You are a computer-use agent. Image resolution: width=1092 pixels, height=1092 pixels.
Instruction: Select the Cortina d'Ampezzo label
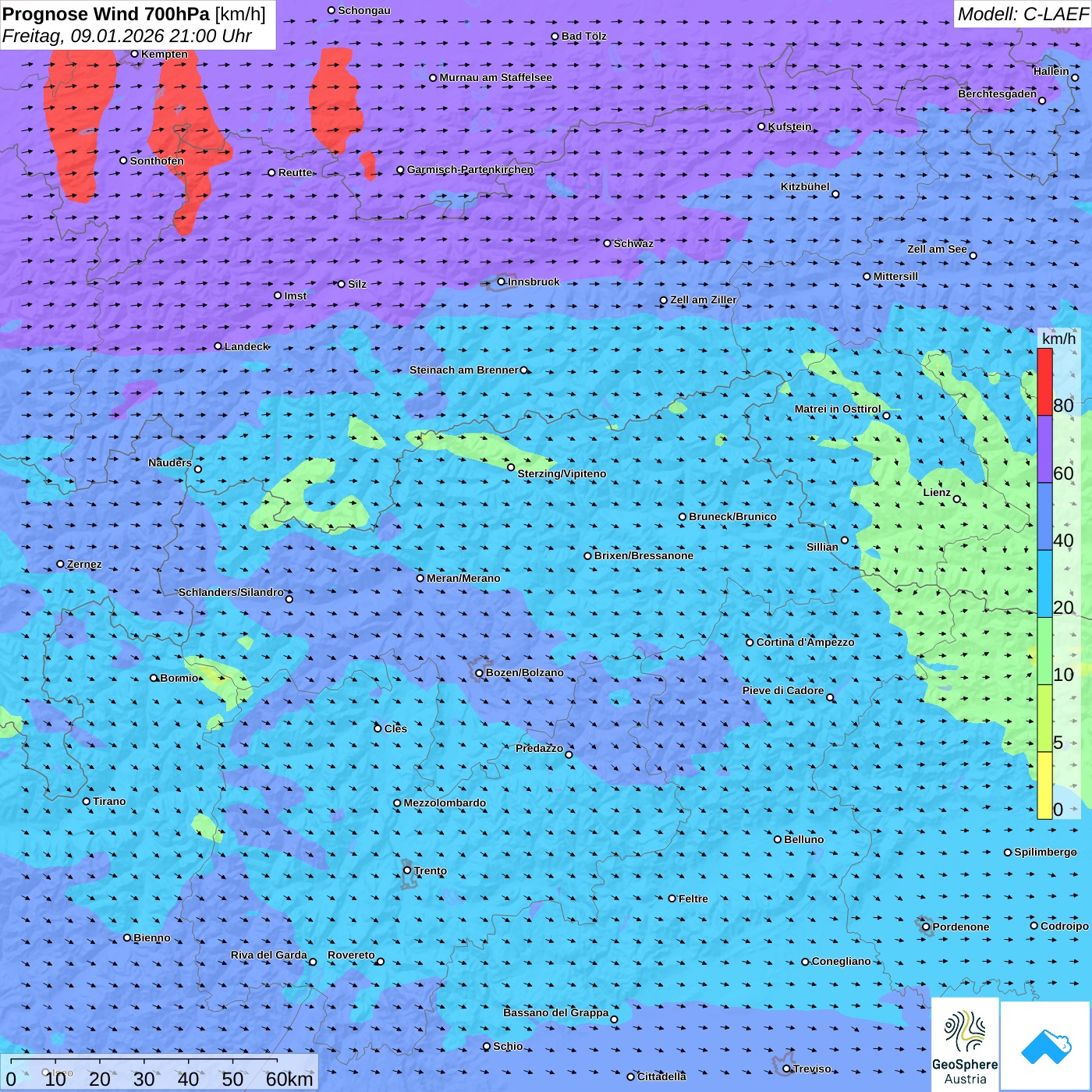click(806, 642)
